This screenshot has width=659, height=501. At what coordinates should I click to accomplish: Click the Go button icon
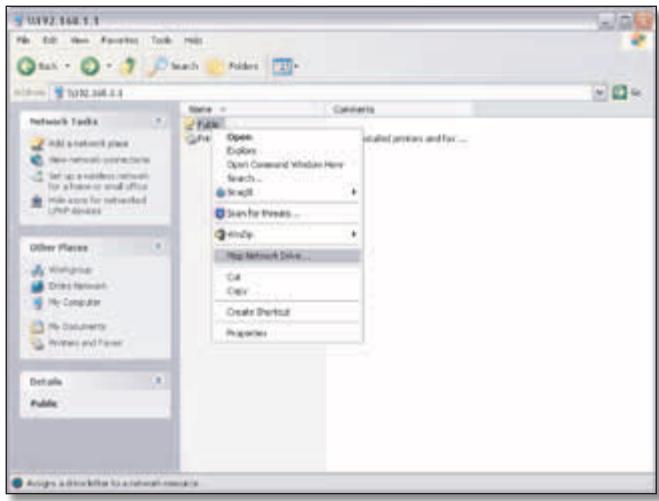(x=619, y=93)
